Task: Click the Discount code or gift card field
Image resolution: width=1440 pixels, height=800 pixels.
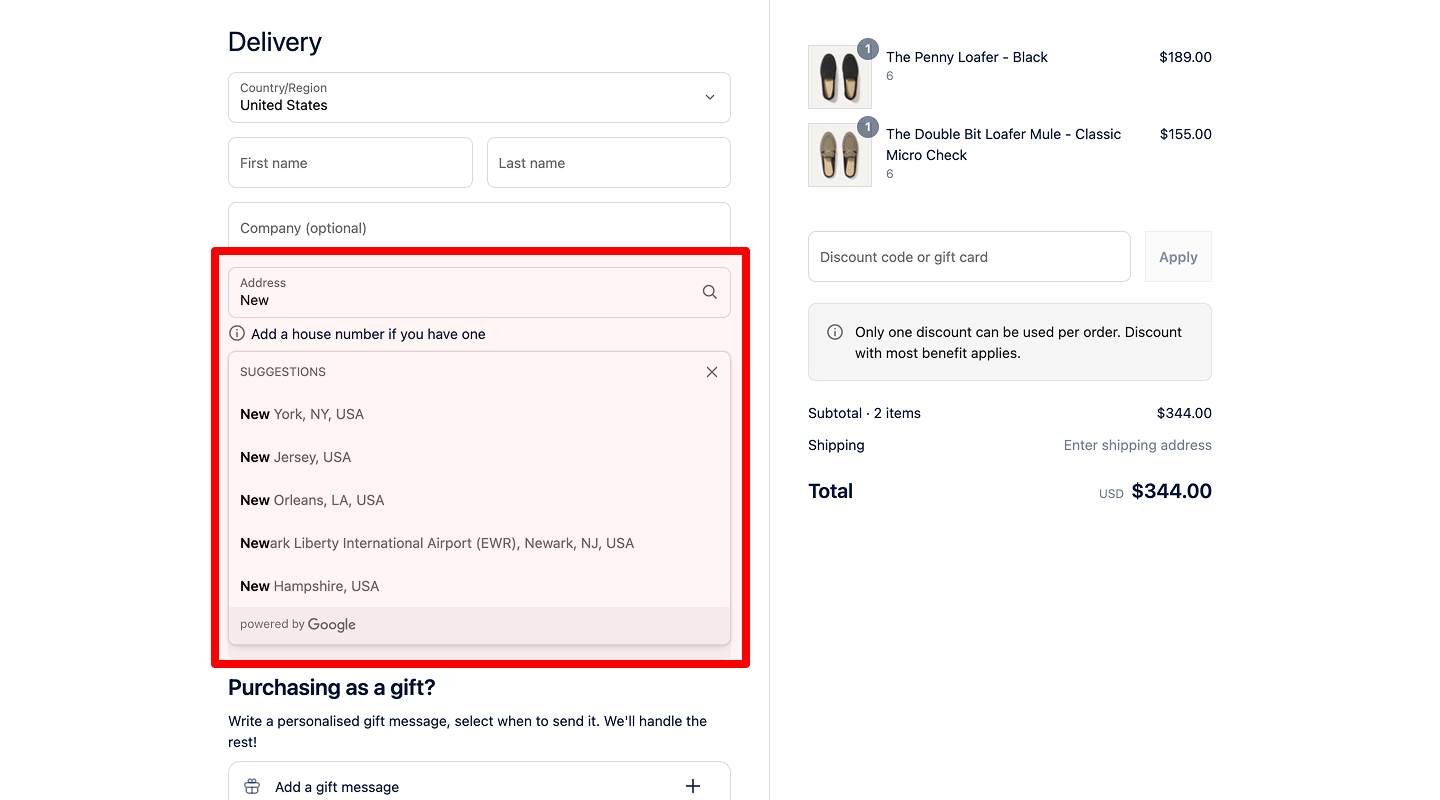Action: pyautogui.click(x=968, y=256)
